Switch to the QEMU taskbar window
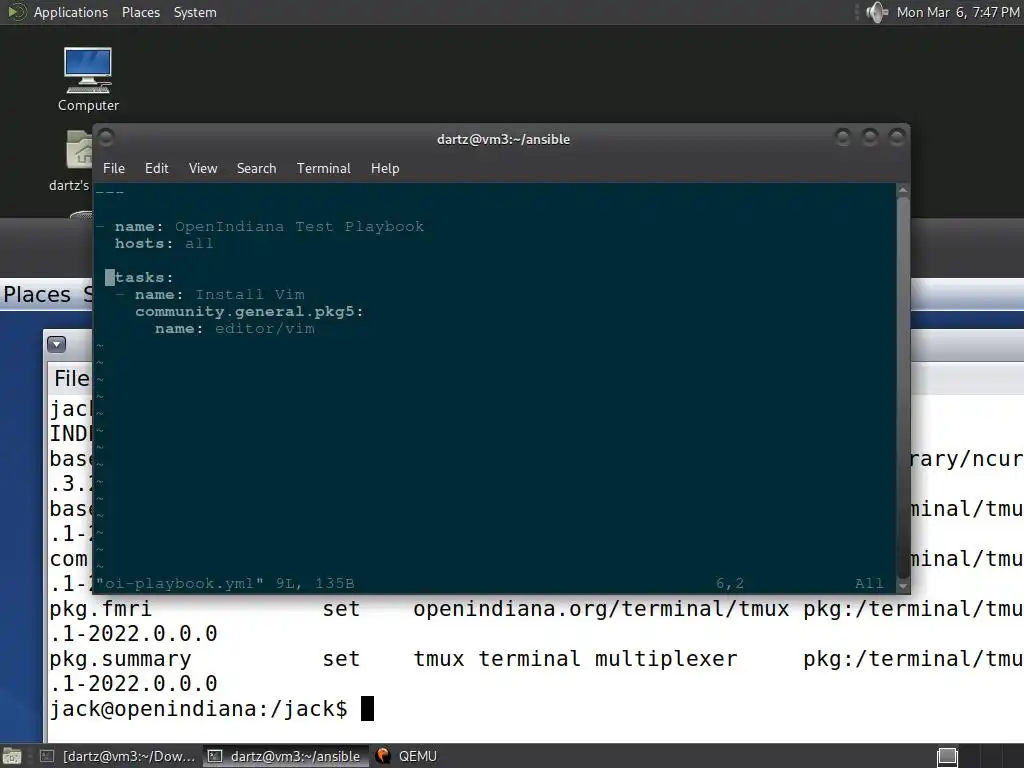 click(x=408, y=756)
